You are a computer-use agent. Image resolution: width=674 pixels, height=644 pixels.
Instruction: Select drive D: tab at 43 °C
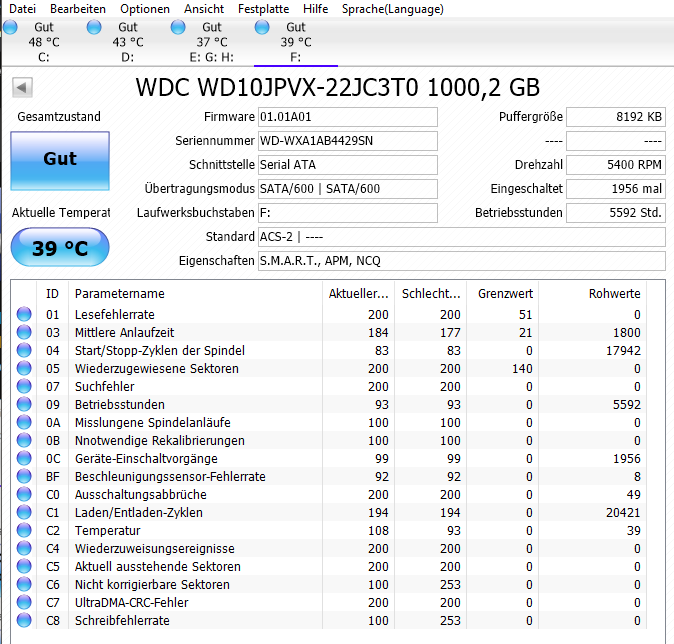pos(127,42)
